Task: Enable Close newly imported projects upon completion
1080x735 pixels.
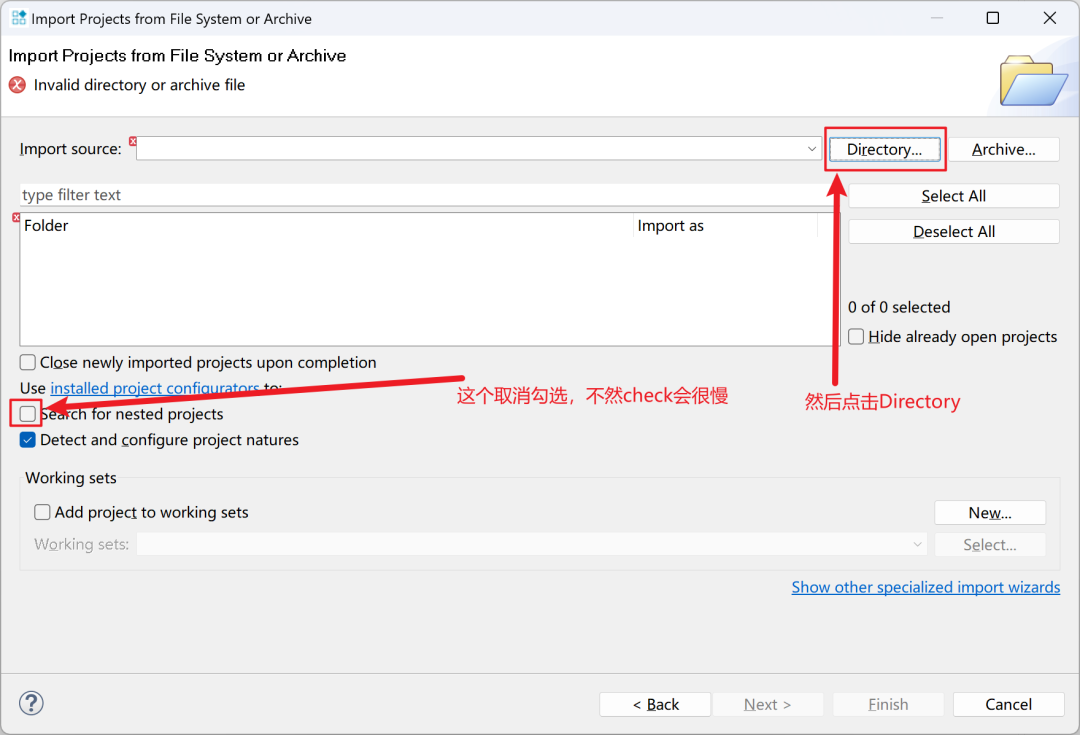Action: pyautogui.click(x=28, y=363)
